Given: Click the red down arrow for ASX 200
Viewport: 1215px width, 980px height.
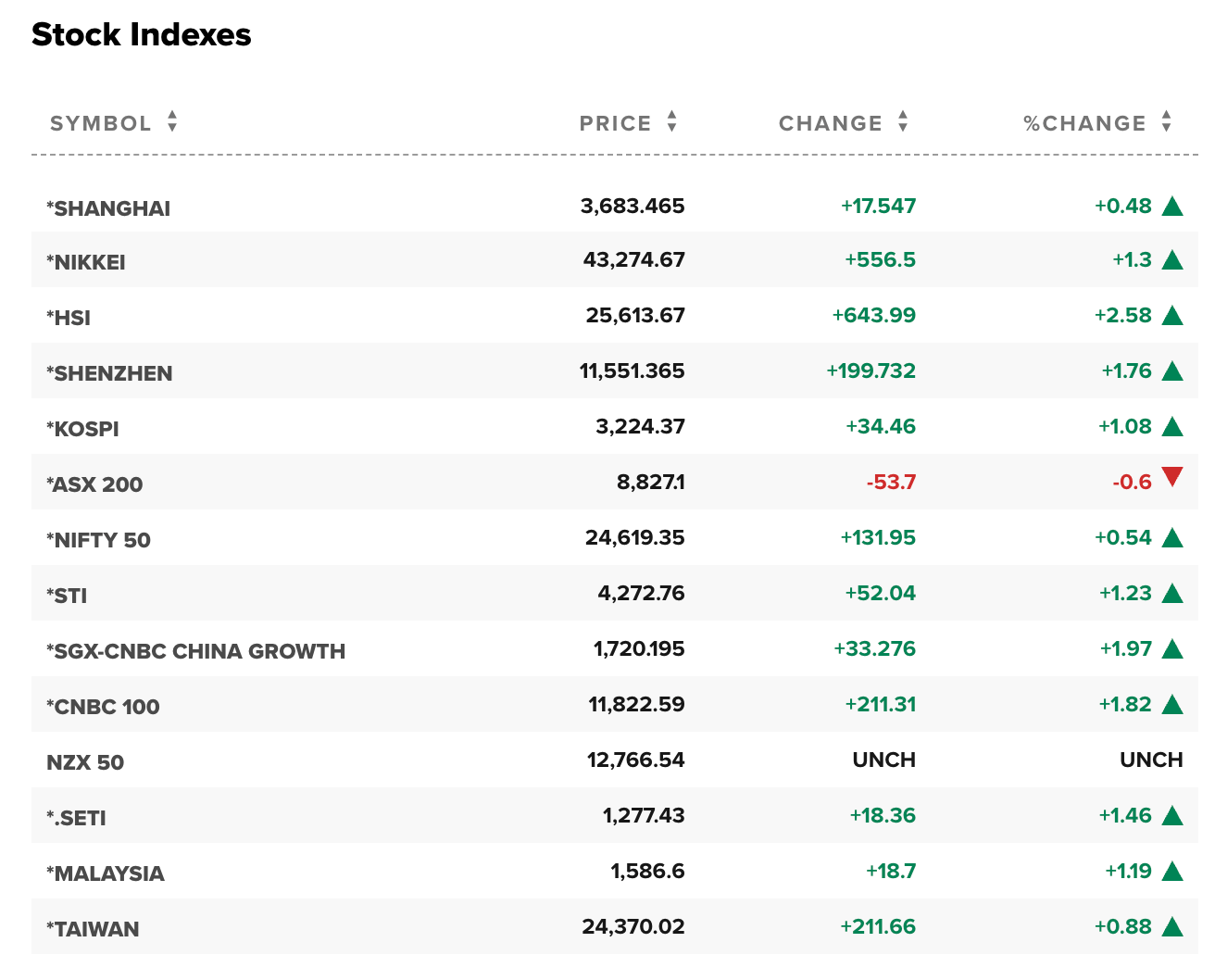Looking at the screenshot, I should click(1172, 478).
